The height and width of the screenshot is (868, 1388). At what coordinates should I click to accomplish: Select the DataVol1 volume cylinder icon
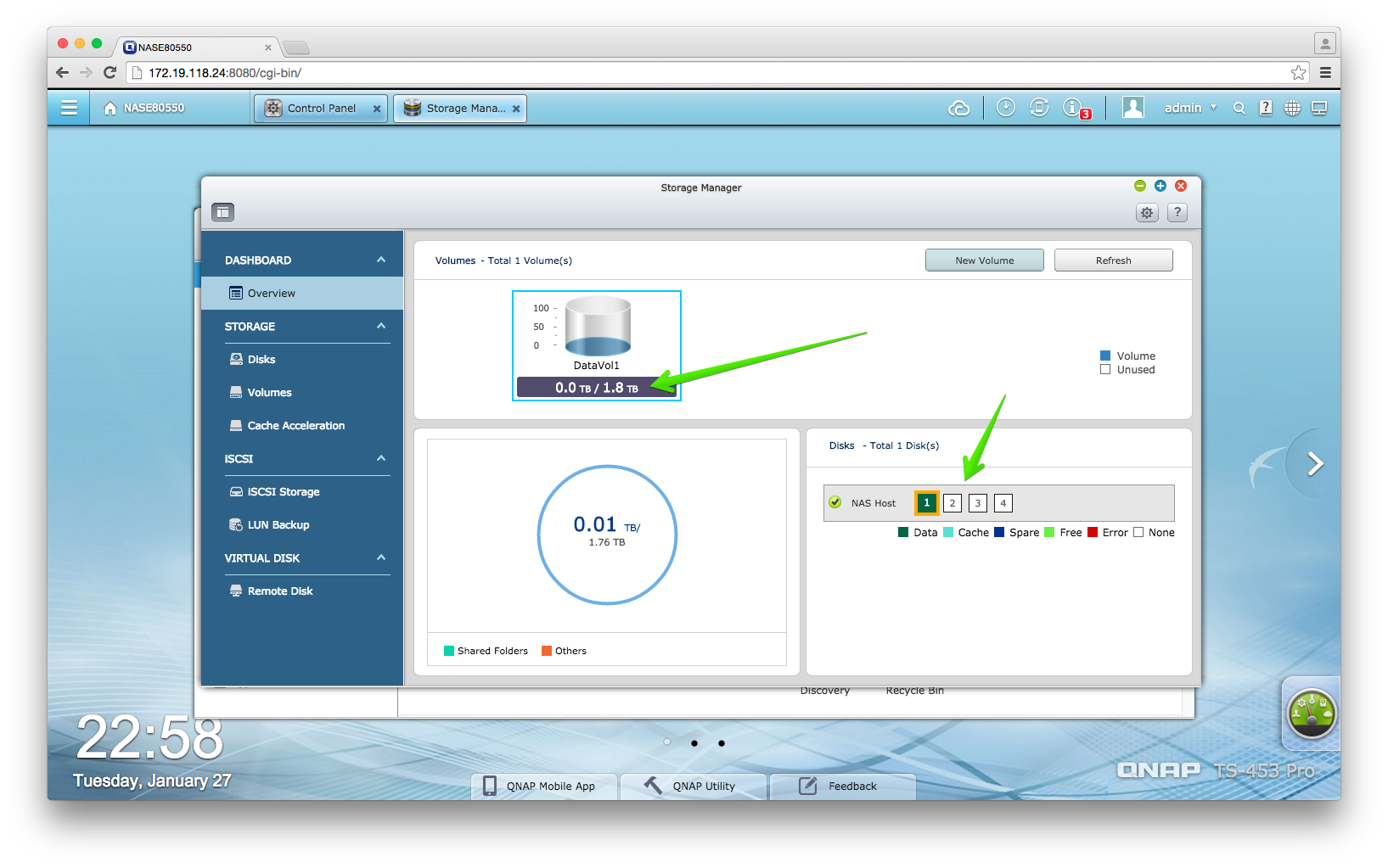(x=598, y=326)
